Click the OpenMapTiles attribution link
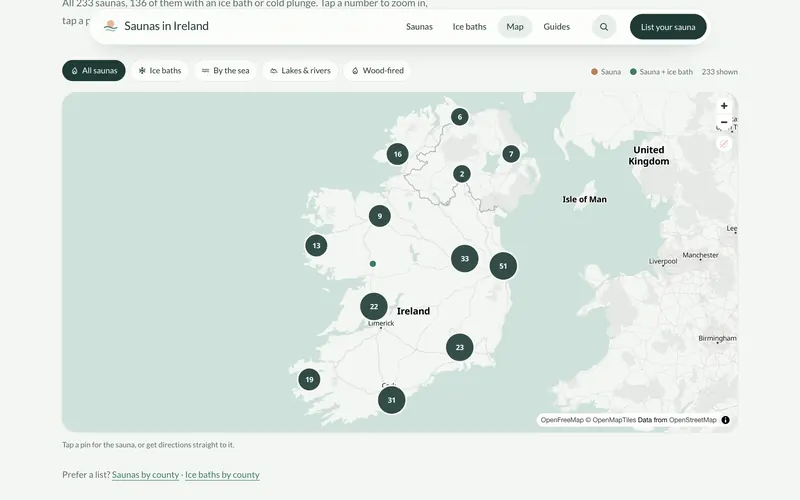The image size is (800, 500). coord(614,420)
